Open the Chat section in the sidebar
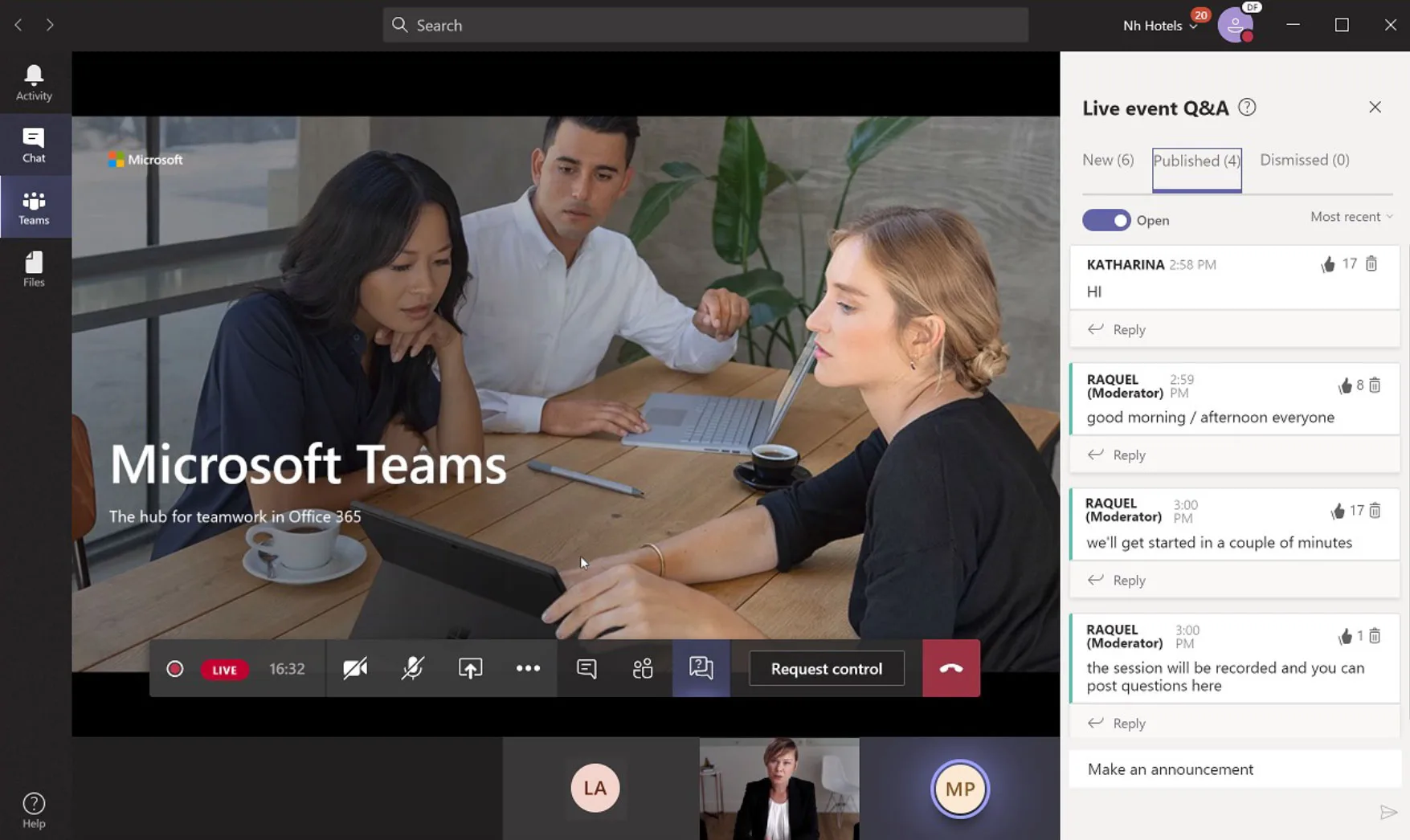This screenshot has width=1410, height=840. pyautogui.click(x=34, y=145)
